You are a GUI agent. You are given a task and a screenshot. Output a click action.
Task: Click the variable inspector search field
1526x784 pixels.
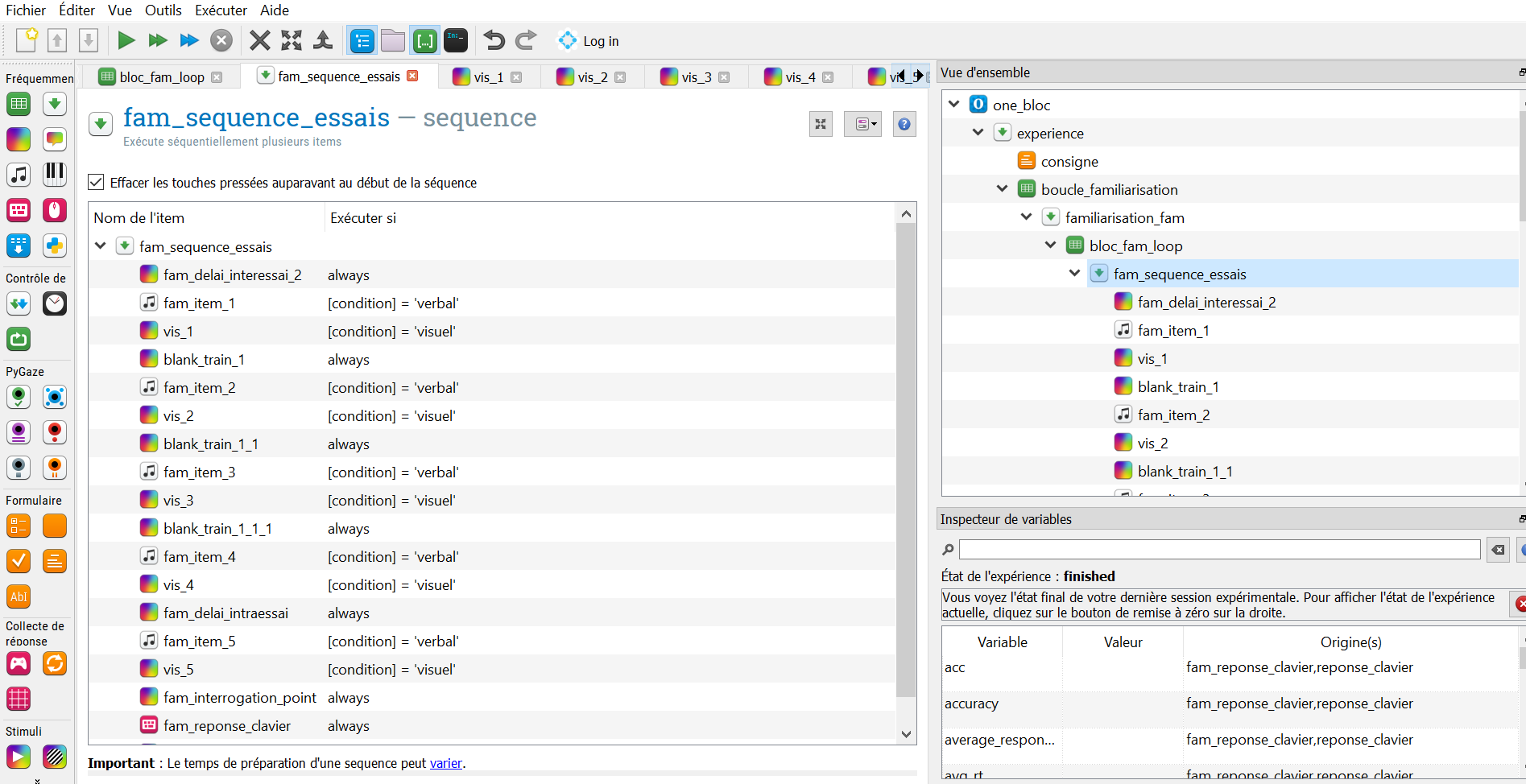pos(1219,550)
